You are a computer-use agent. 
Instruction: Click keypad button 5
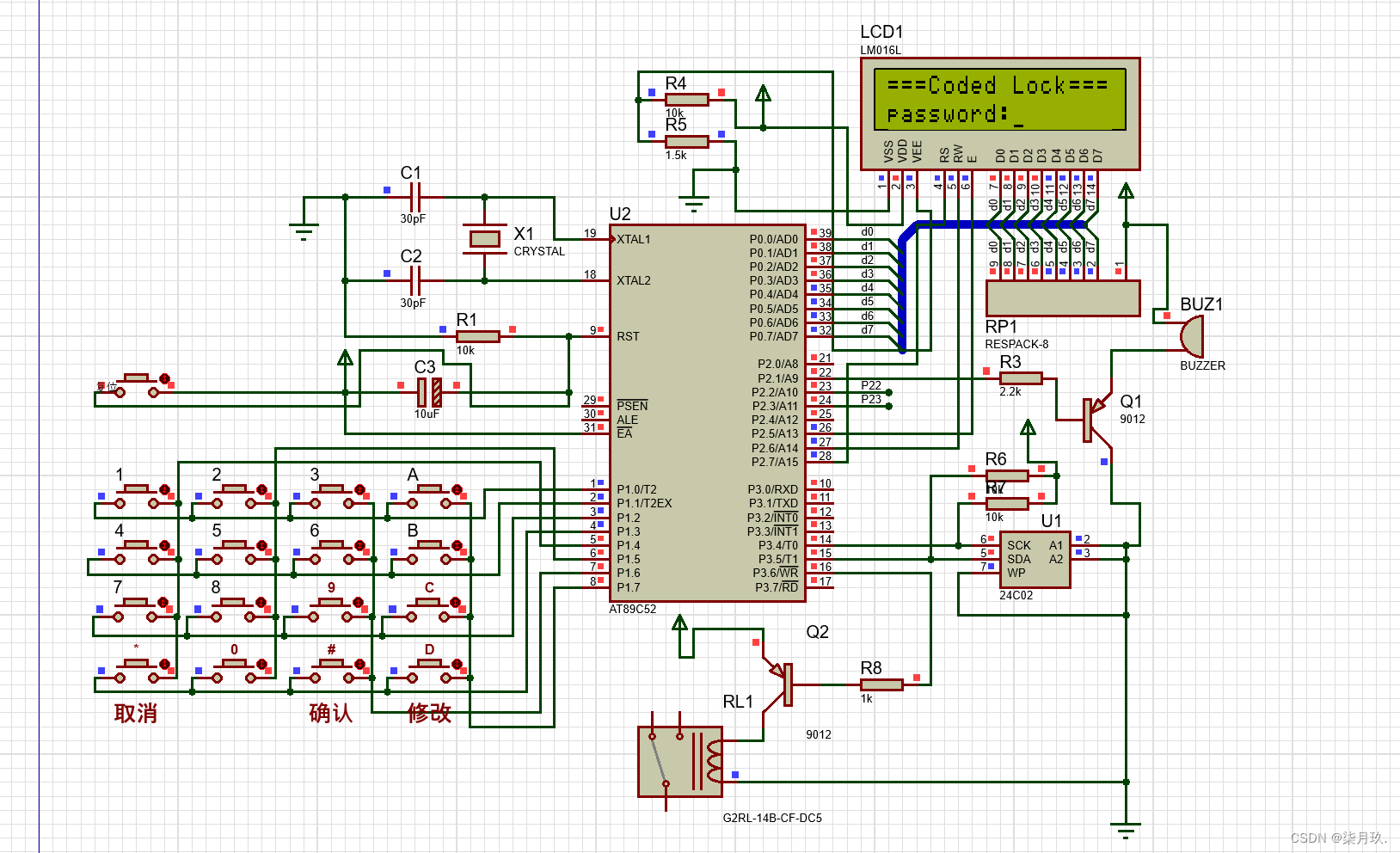click(x=234, y=552)
